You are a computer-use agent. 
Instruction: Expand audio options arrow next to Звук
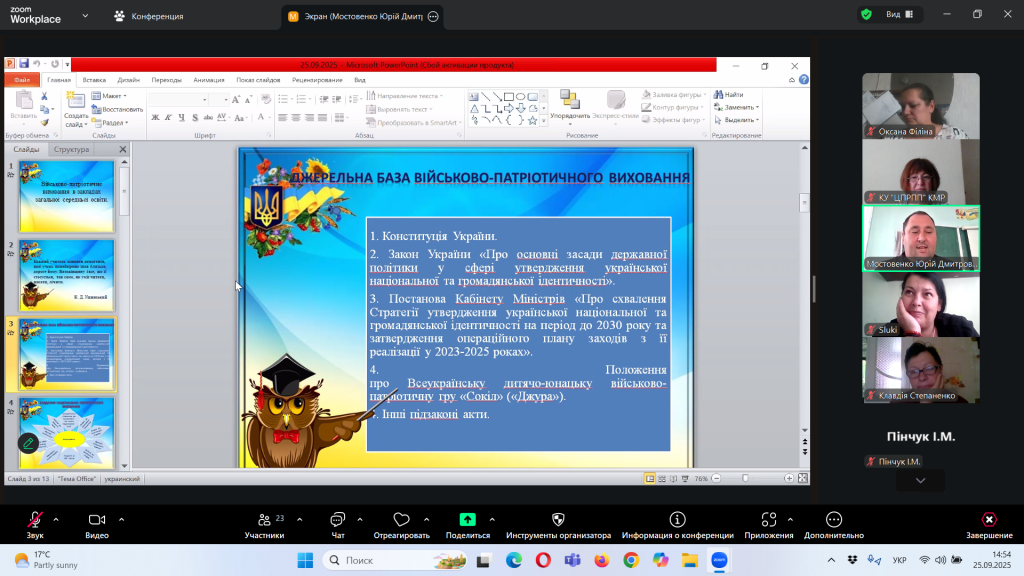[x=56, y=519]
